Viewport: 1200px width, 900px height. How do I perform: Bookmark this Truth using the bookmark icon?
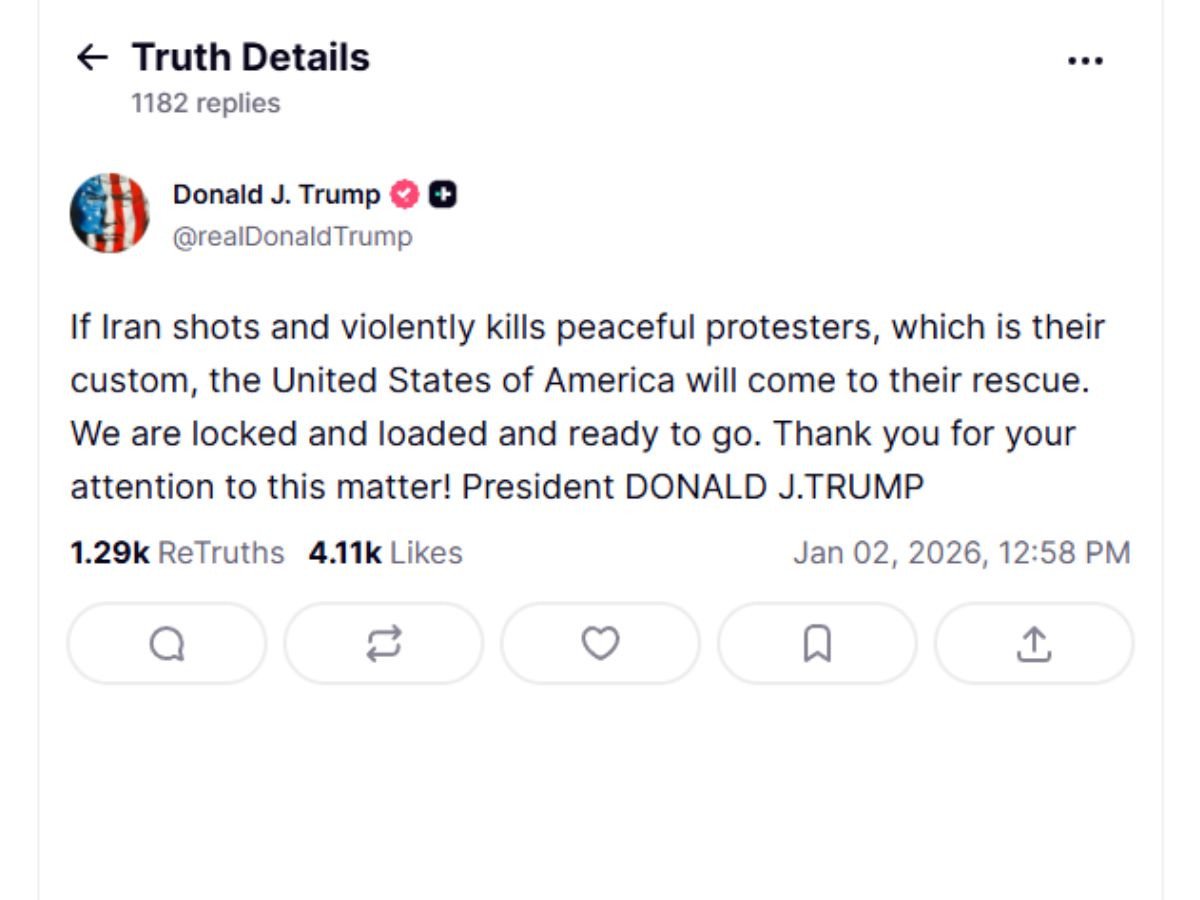(816, 644)
